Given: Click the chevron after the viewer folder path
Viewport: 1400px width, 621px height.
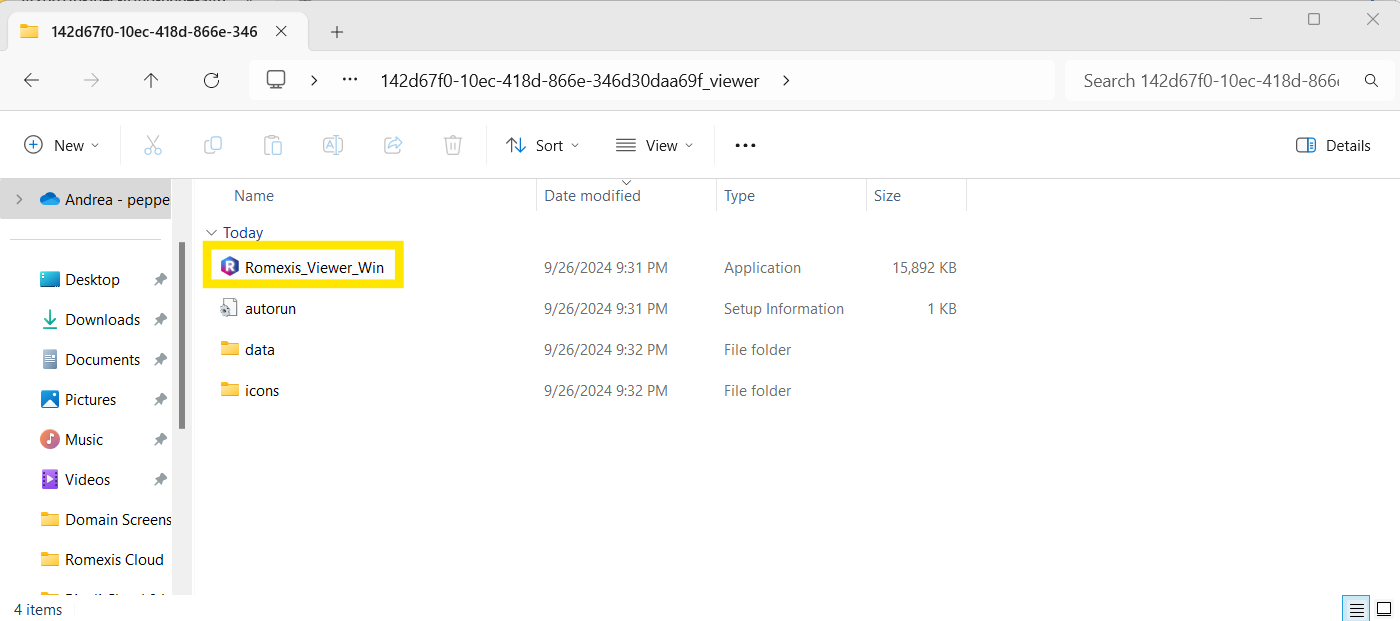Looking at the screenshot, I should point(786,80).
